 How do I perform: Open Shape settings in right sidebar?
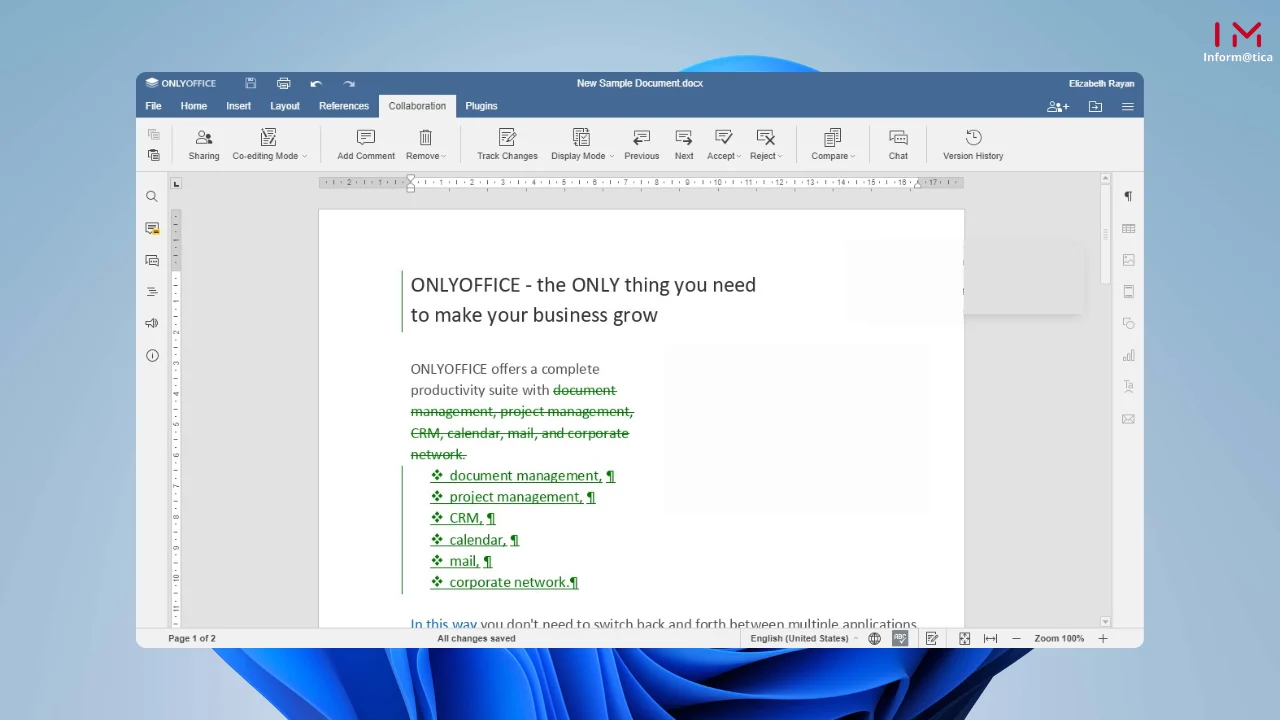(1128, 323)
